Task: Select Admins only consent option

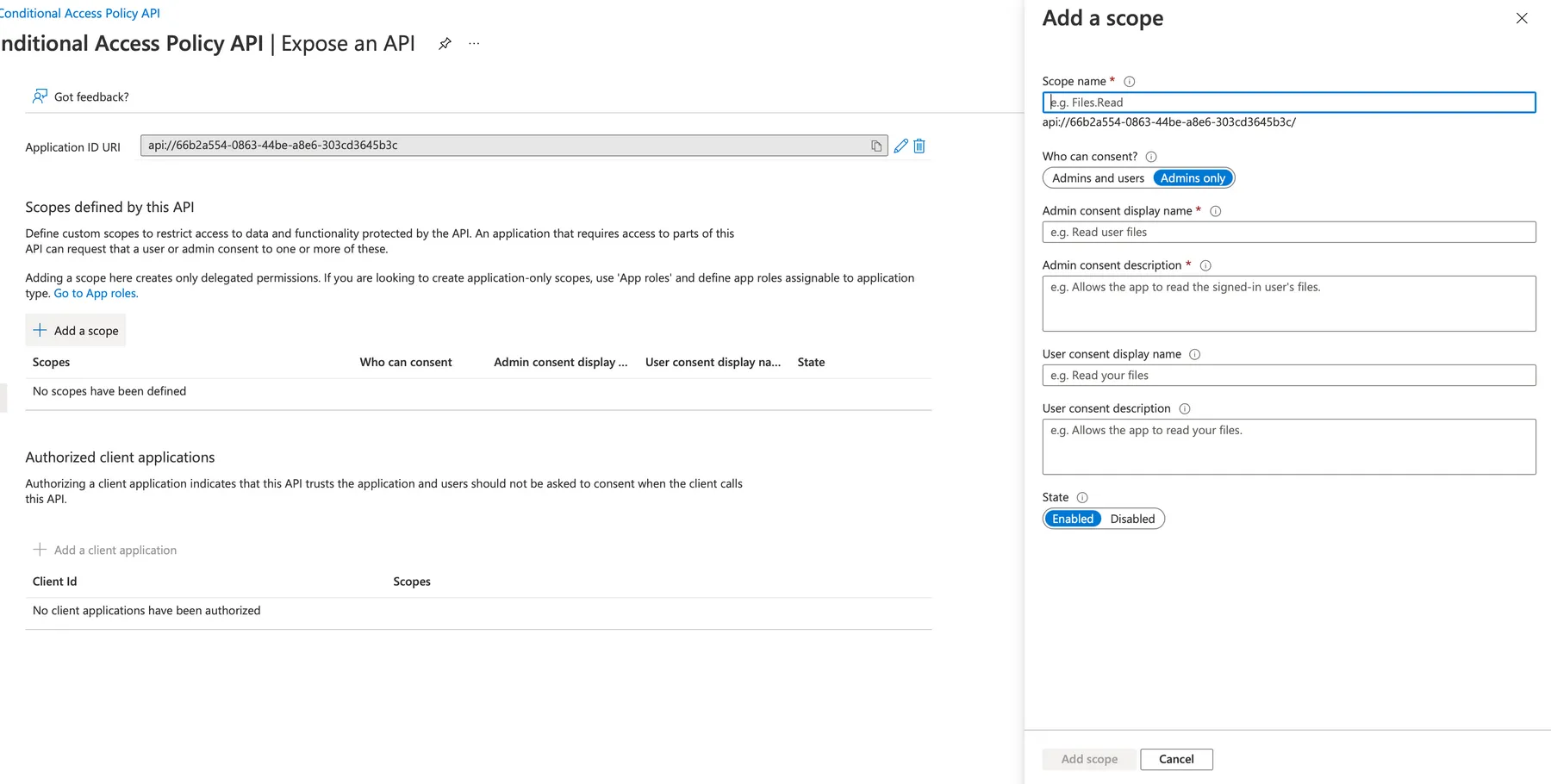Action: (1193, 178)
